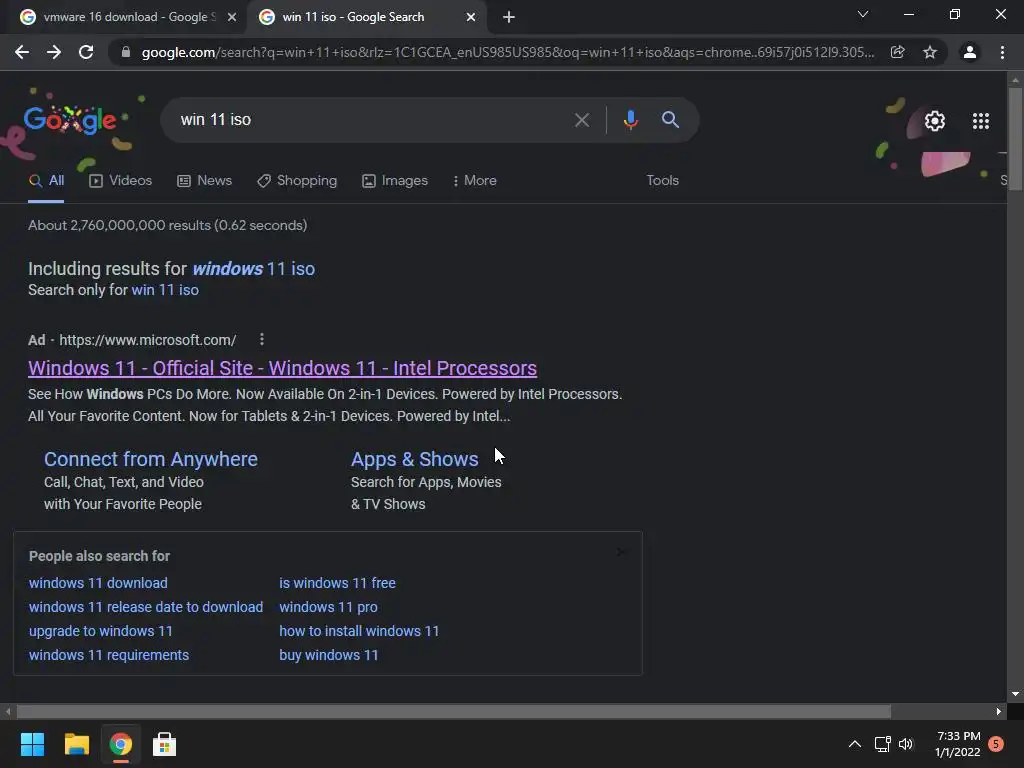Open the taskbar clock and date
Viewport: 1024px width, 768px height.
tap(958, 744)
